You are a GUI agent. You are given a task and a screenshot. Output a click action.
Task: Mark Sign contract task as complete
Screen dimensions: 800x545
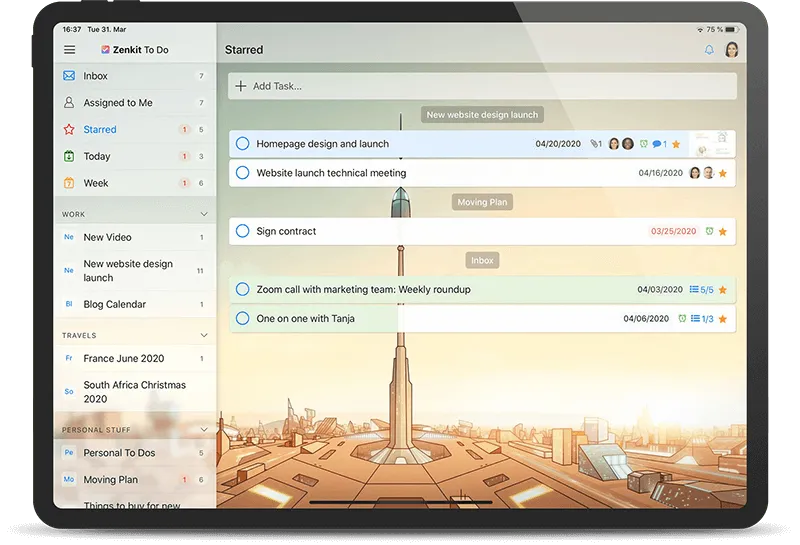(x=243, y=231)
